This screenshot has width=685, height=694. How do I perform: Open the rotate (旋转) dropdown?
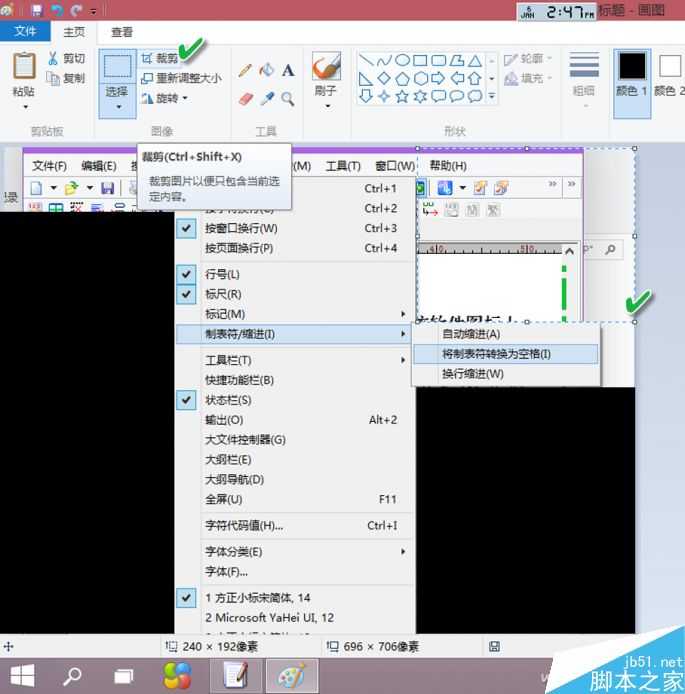click(165, 99)
